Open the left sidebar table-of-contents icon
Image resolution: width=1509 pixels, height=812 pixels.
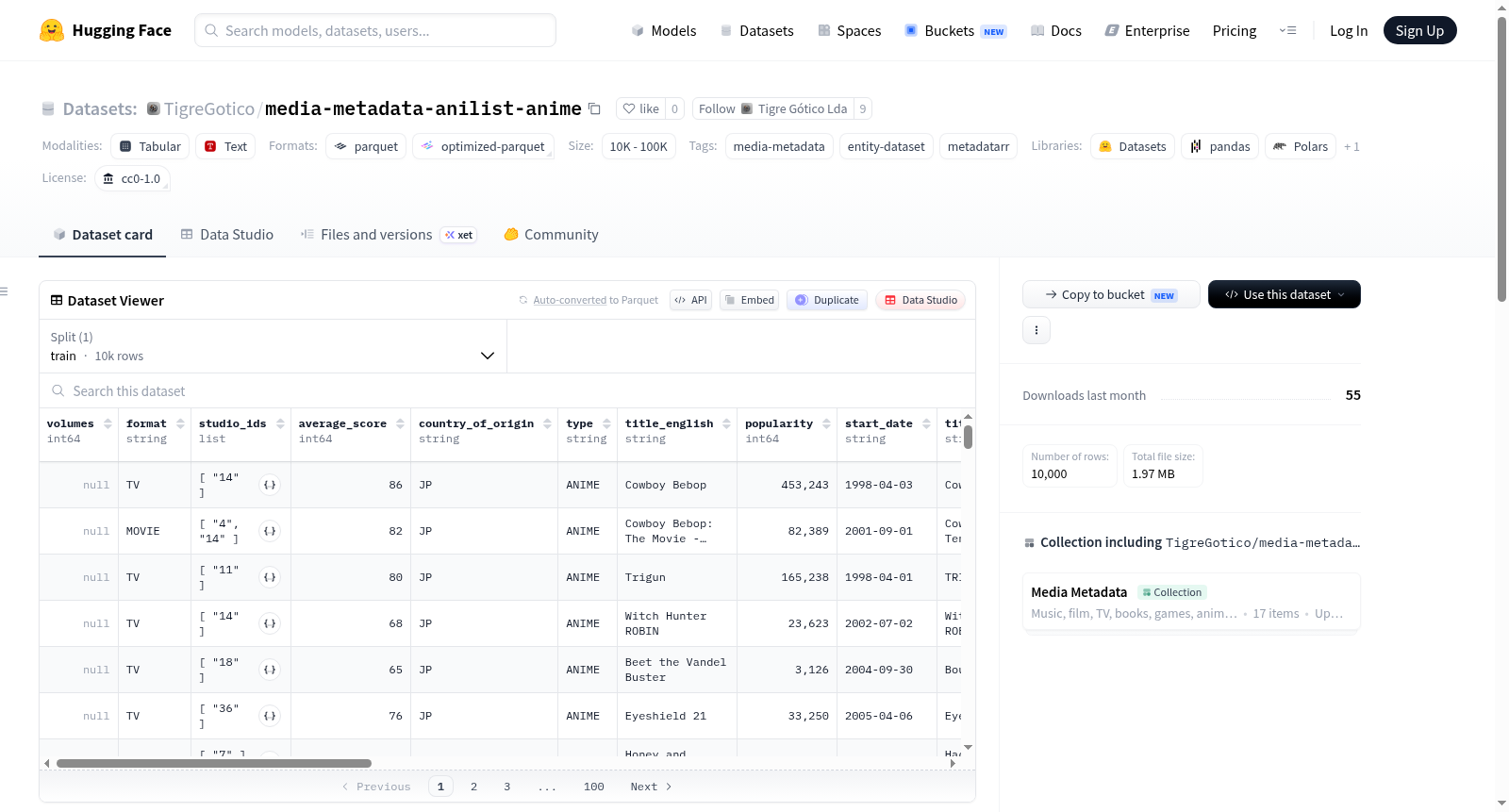click(4, 291)
